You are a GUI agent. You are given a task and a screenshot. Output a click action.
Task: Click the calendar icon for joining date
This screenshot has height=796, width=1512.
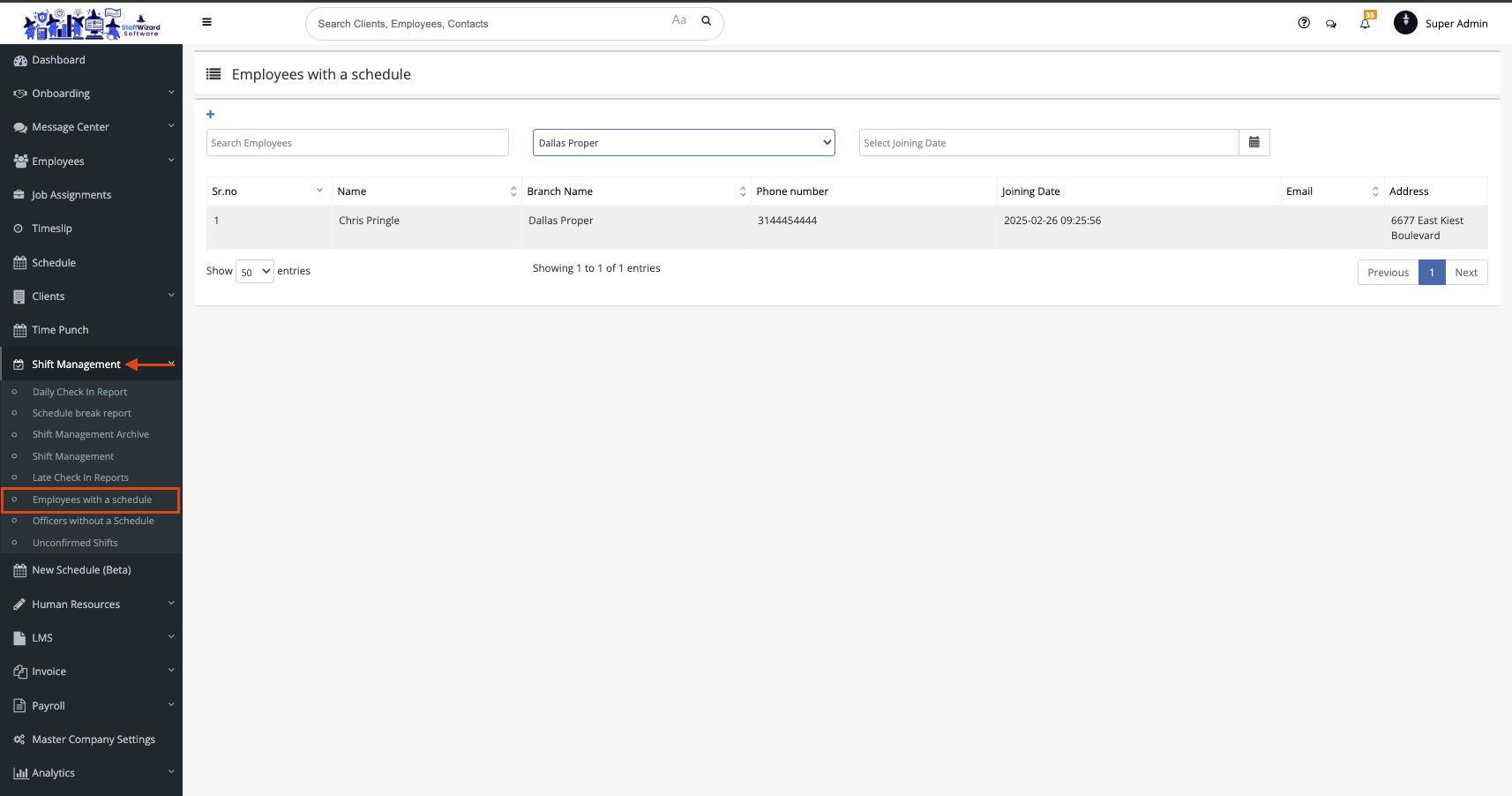(1254, 142)
